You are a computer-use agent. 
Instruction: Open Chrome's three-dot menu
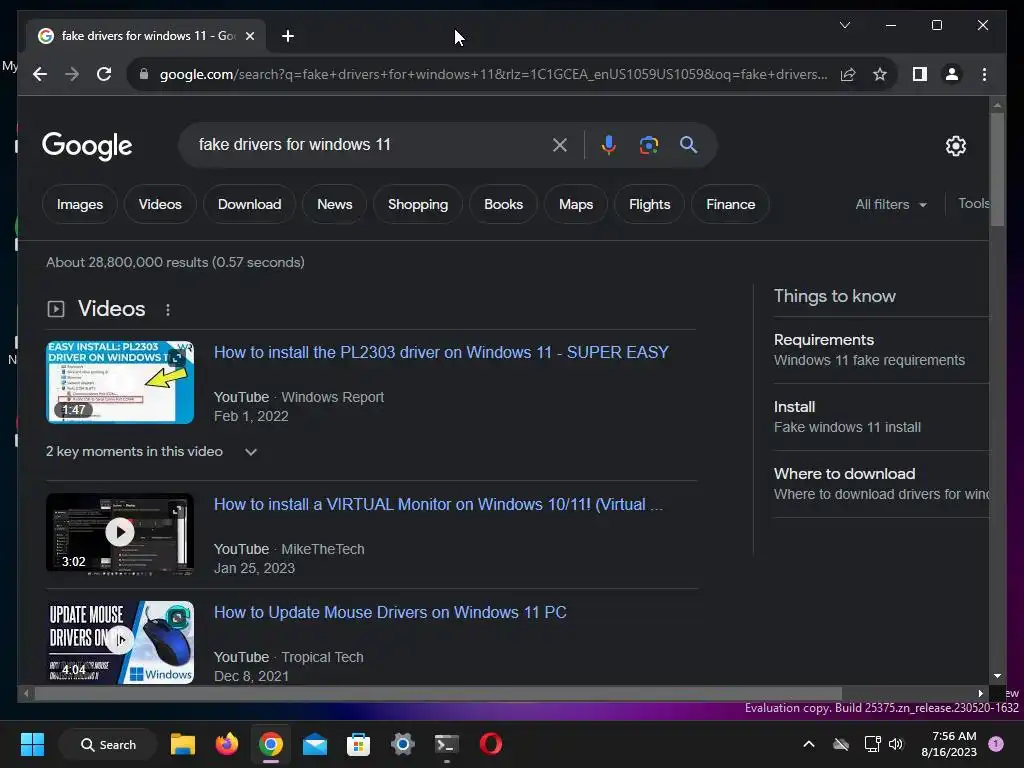pos(984,74)
